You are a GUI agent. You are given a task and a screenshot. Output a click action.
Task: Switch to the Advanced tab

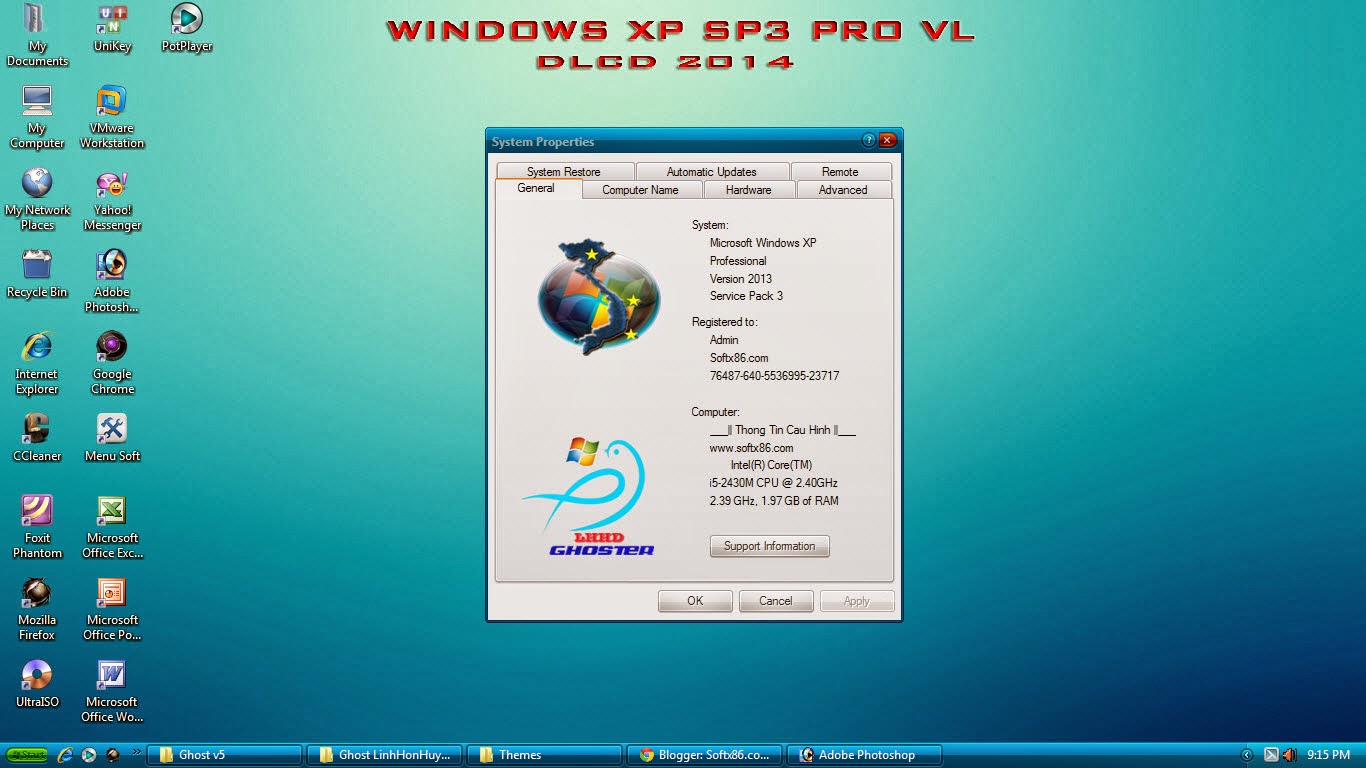coord(843,190)
